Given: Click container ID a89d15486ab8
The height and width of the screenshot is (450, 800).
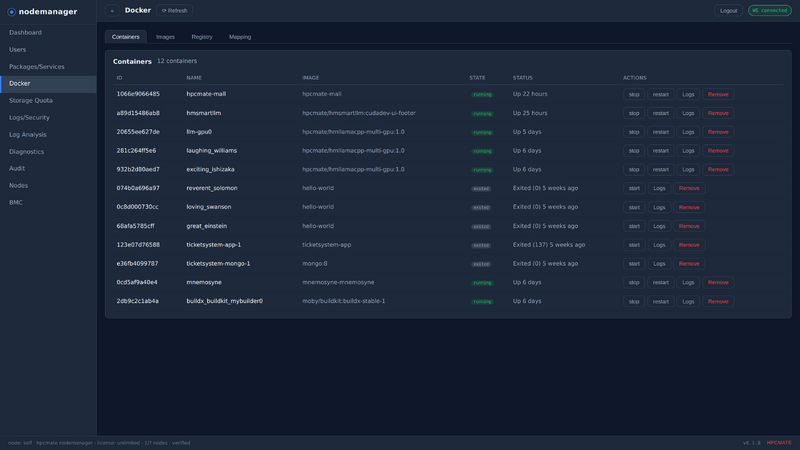Looking at the screenshot, I should 138,113.
